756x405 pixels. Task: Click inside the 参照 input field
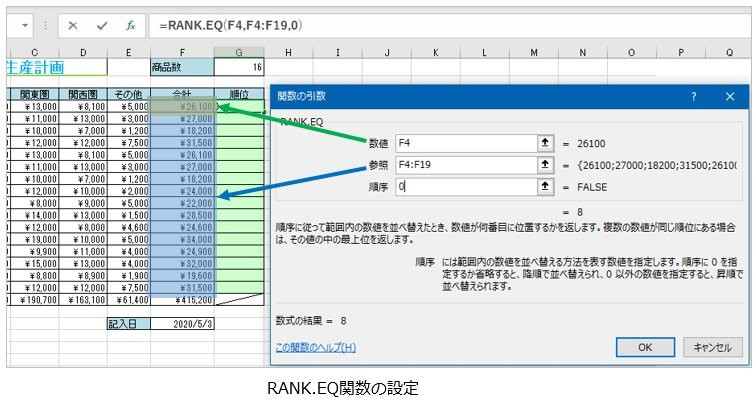coord(462,164)
